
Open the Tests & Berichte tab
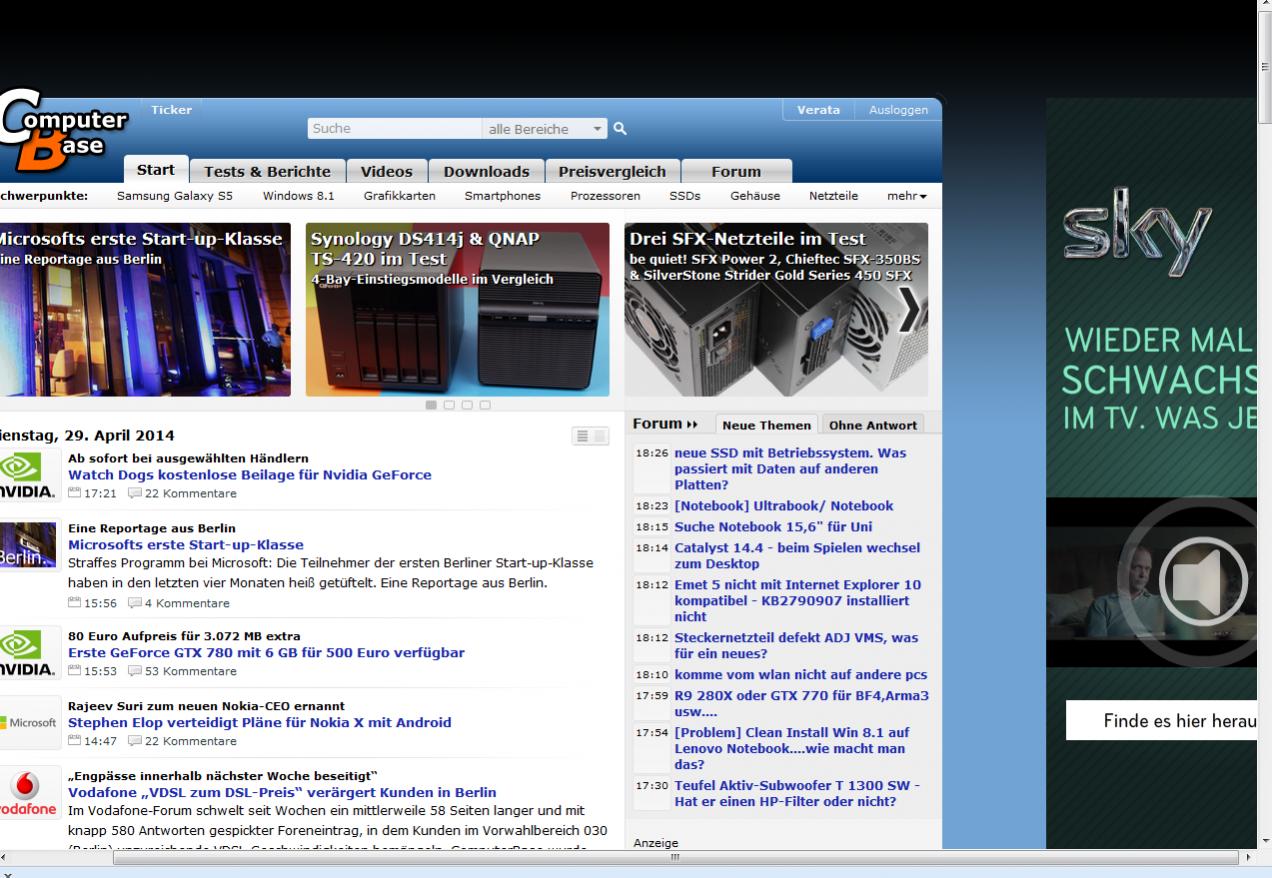click(x=268, y=172)
